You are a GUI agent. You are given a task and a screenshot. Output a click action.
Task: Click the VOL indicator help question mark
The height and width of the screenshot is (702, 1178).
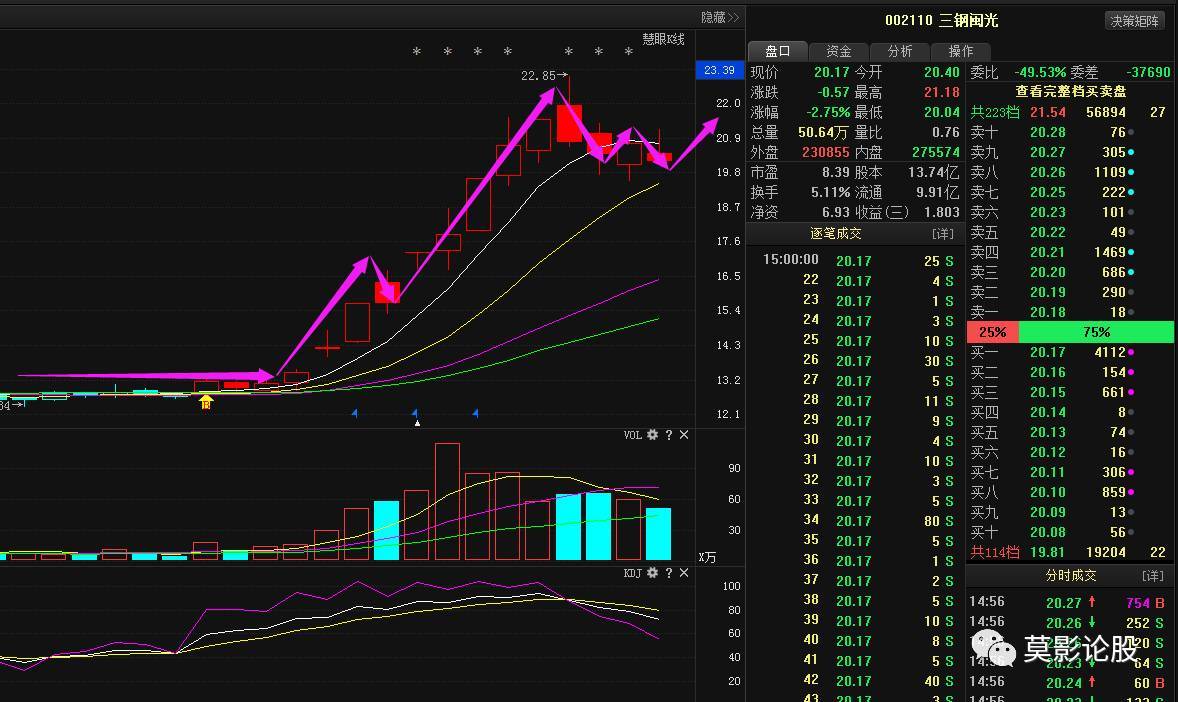[x=669, y=435]
